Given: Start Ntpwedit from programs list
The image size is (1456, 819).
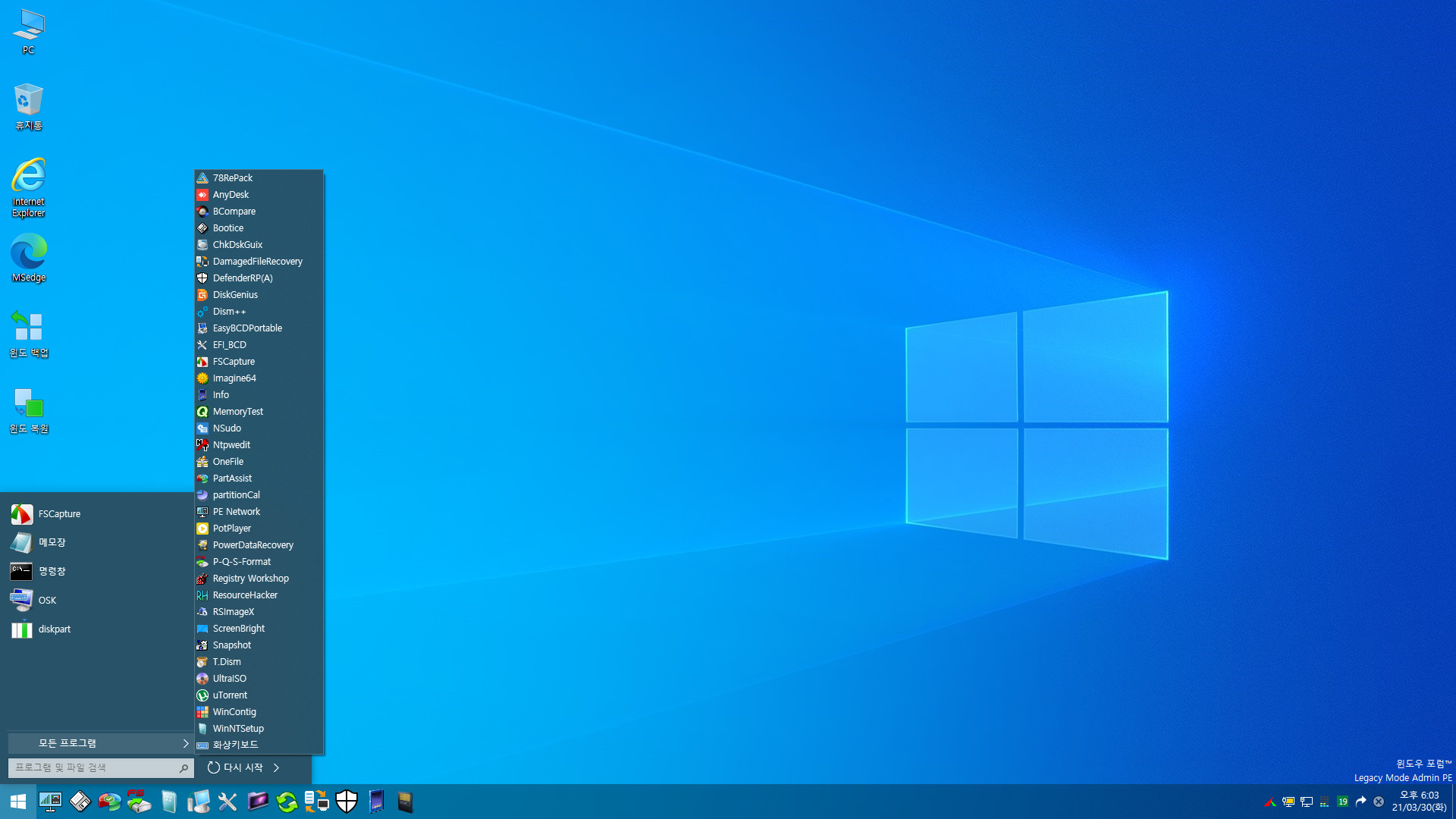Looking at the screenshot, I should [259, 445].
